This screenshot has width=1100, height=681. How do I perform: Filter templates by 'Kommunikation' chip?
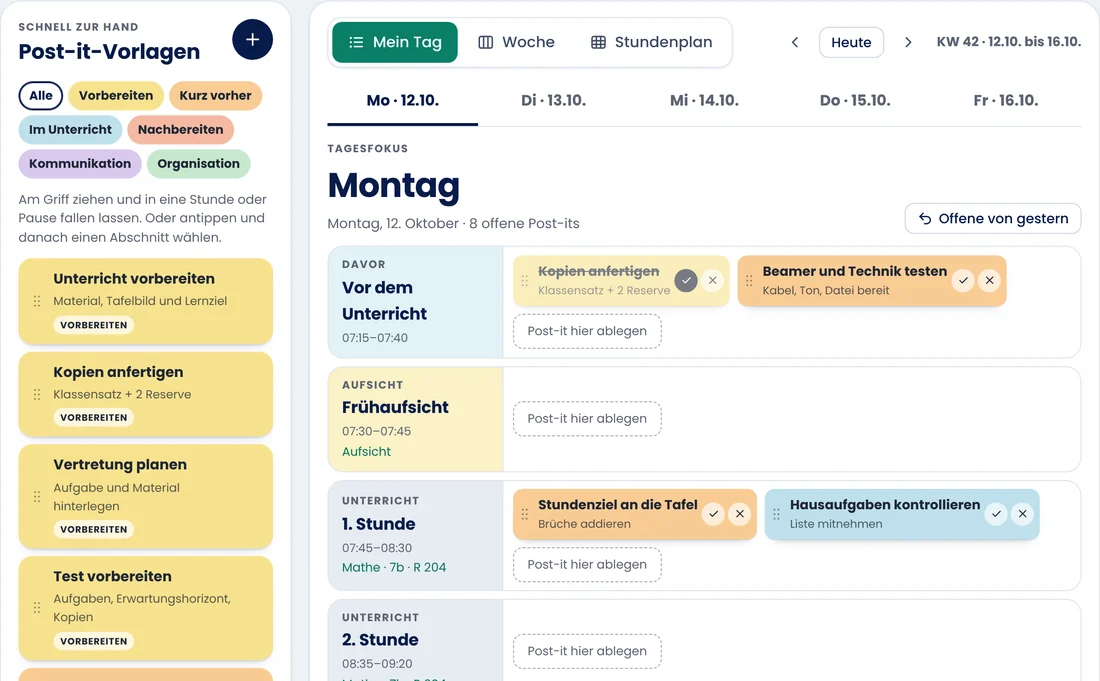(80, 163)
